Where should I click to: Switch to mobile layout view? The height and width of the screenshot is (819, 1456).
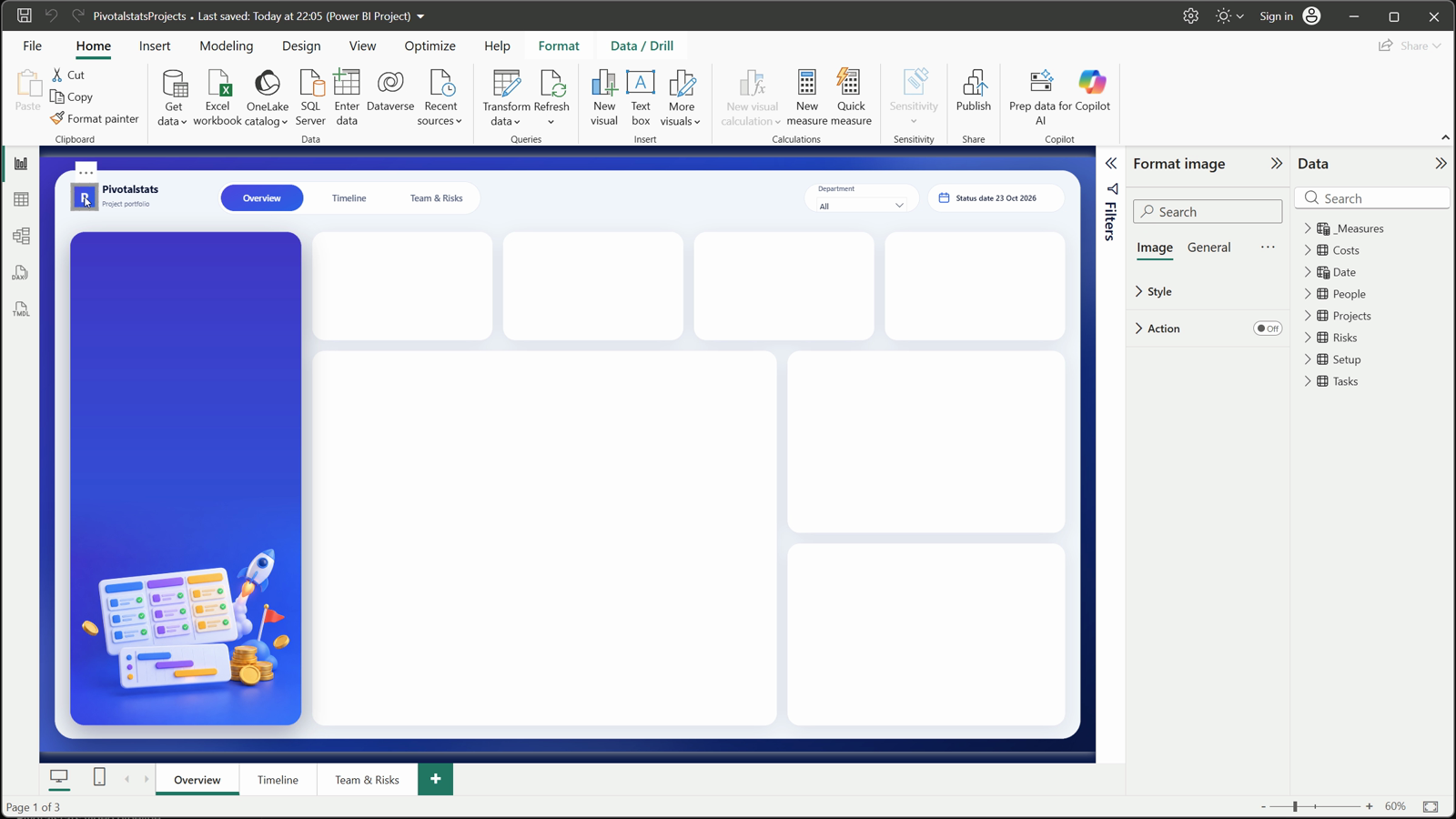(100, 777)
